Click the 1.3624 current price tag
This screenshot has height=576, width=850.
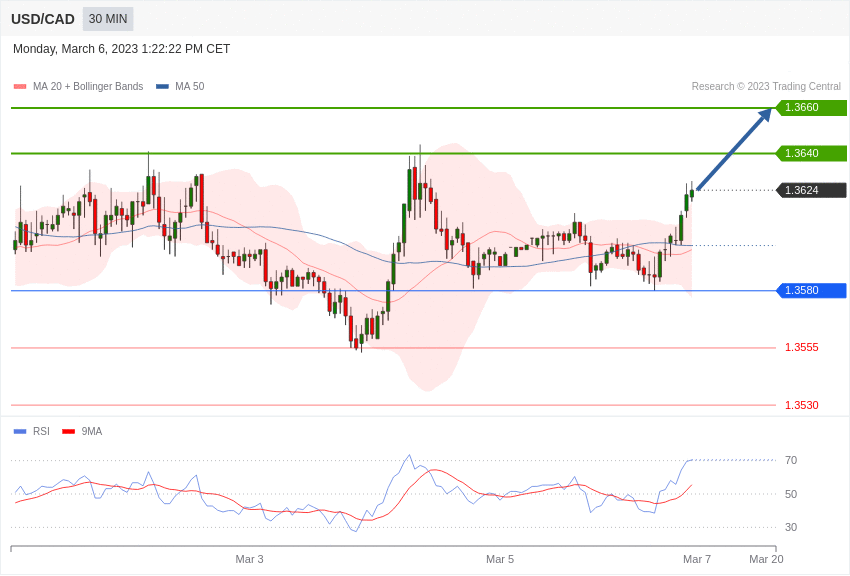[811, 190]
